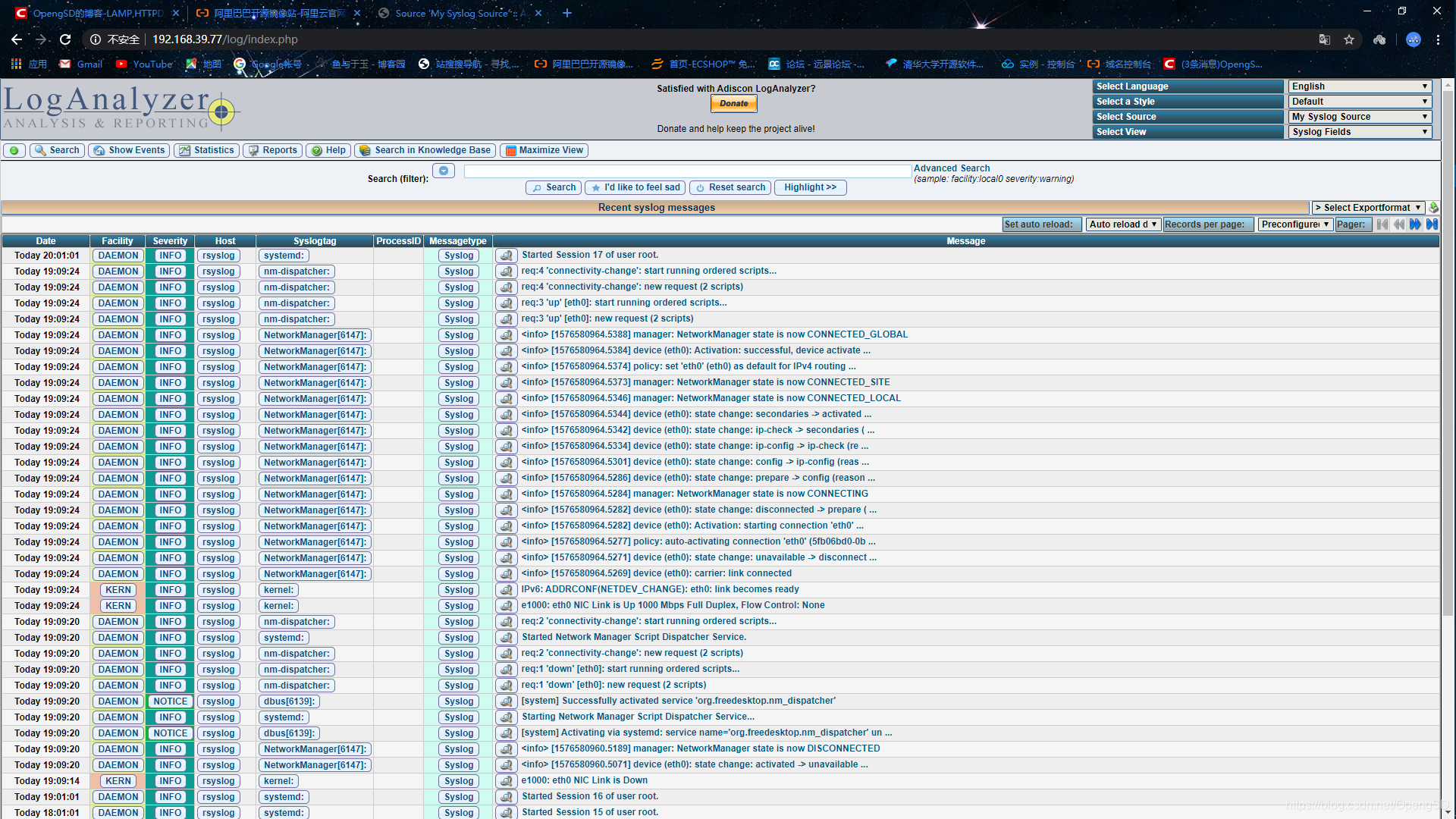Screen dimensions: 1456x819
Task: Click the export download icon
Action: [1433, 208]
